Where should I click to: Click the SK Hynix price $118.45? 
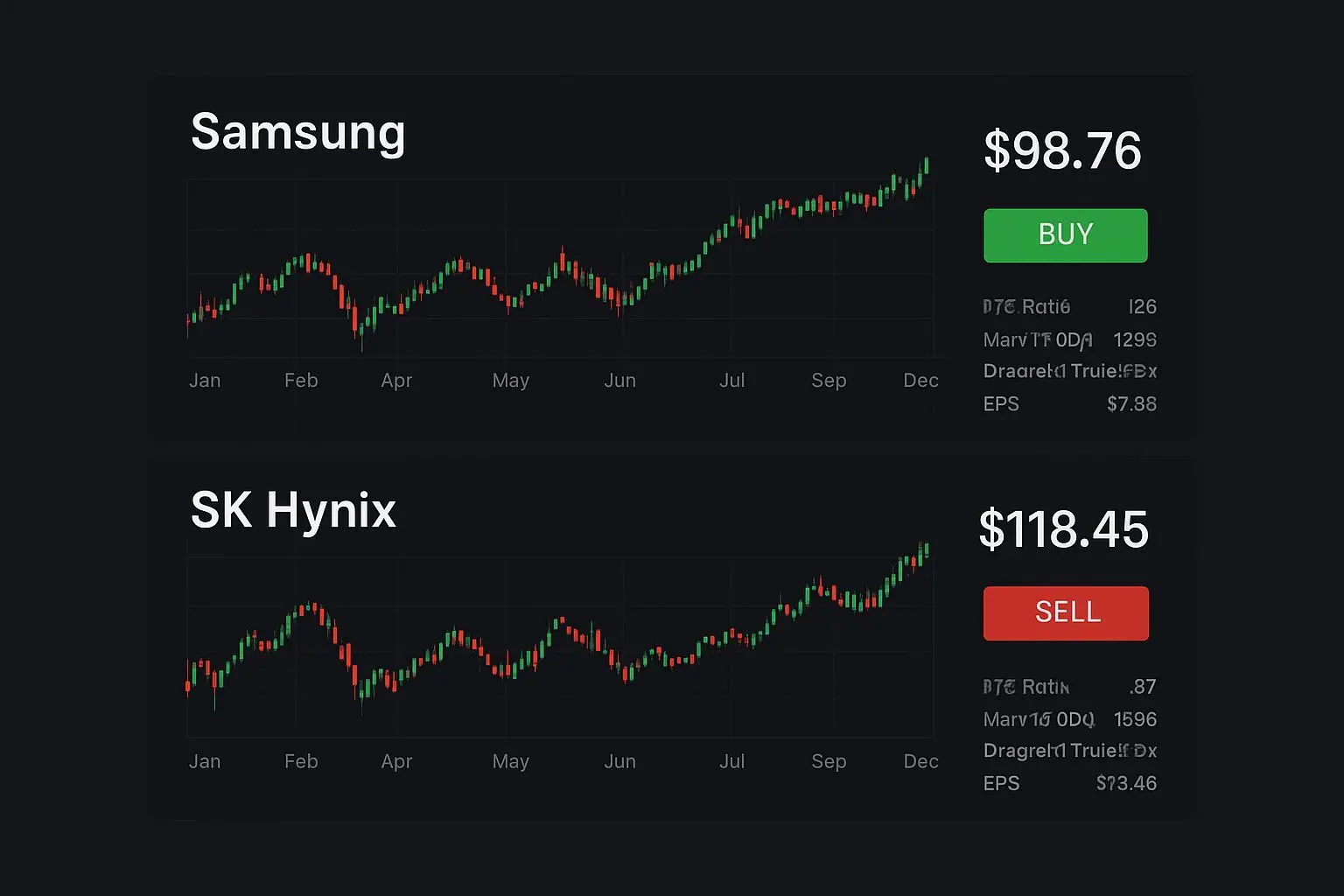point(1063,529)
